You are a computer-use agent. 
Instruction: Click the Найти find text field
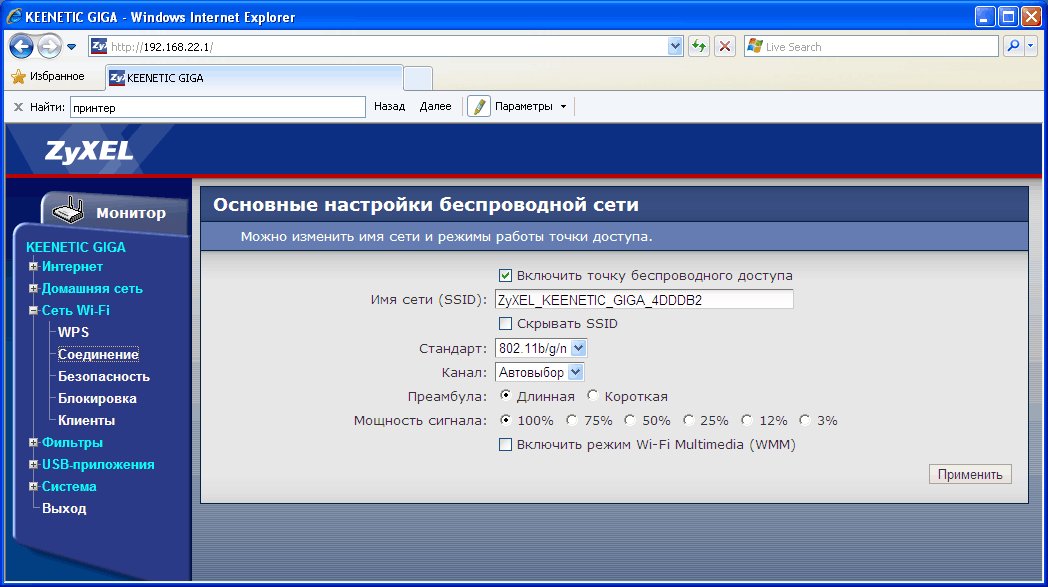(217, 107)
